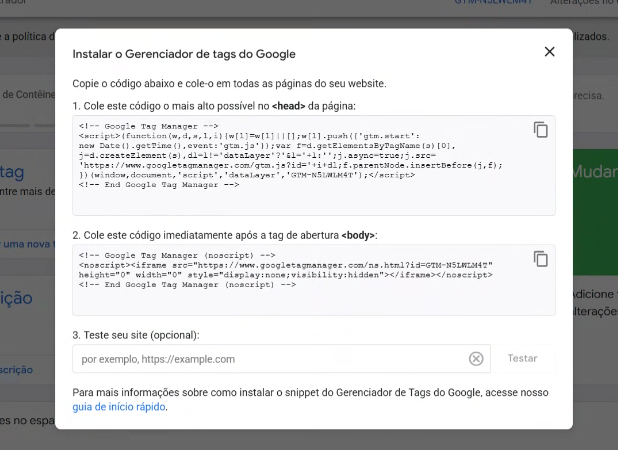Image resolution: width=618 pixels, height=450 pixels.
Task: Click the dialog title 'Instalar o Gerenciador de tags do Google'
Action: [x=184, y=54]
